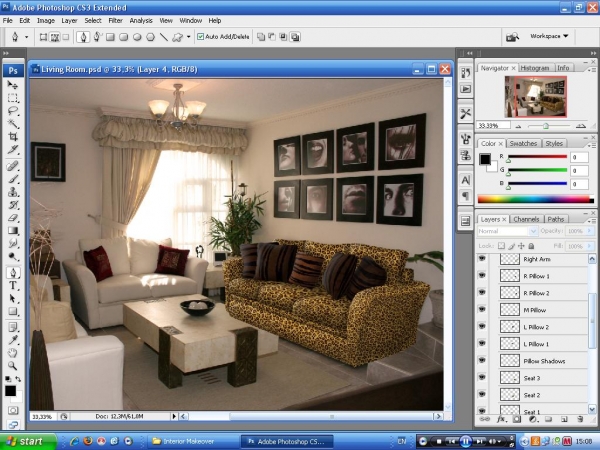The width and height of the screenshot is (600, 450).
Task: Select the Healing Brush tool
Action: [x=13, y=166]
